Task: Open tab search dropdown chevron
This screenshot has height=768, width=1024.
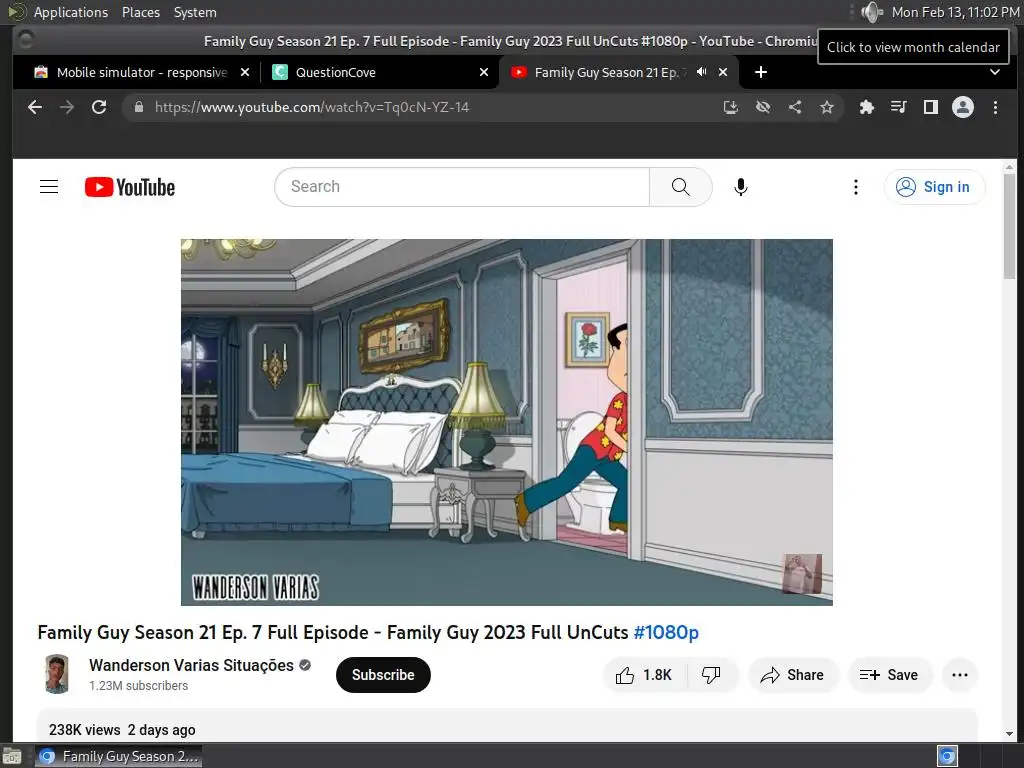Action: pyautogui.click(x=995, y=72)
